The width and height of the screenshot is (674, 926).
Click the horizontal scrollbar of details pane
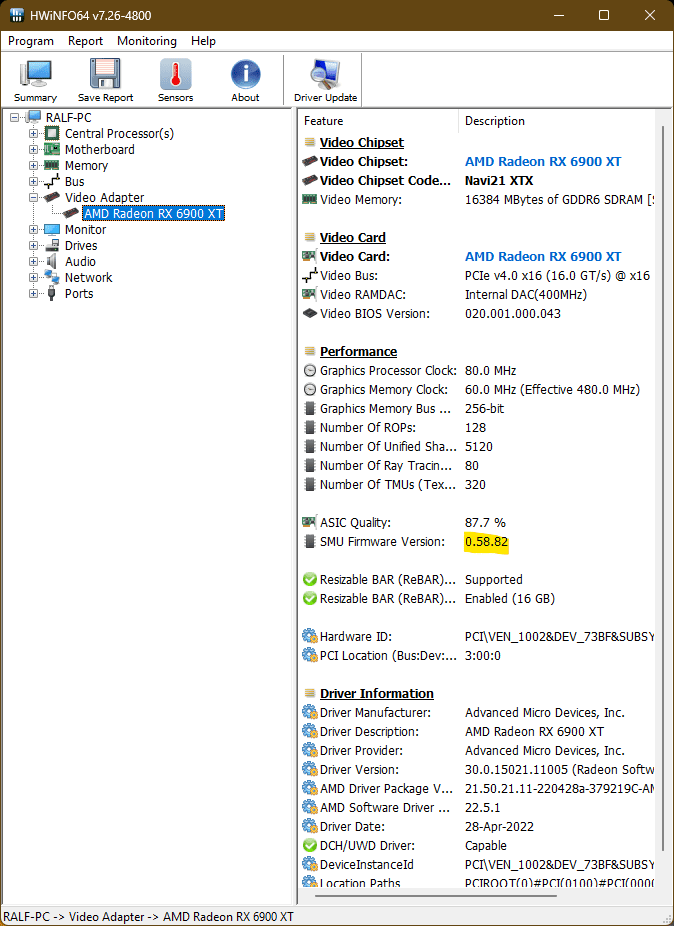436,895
